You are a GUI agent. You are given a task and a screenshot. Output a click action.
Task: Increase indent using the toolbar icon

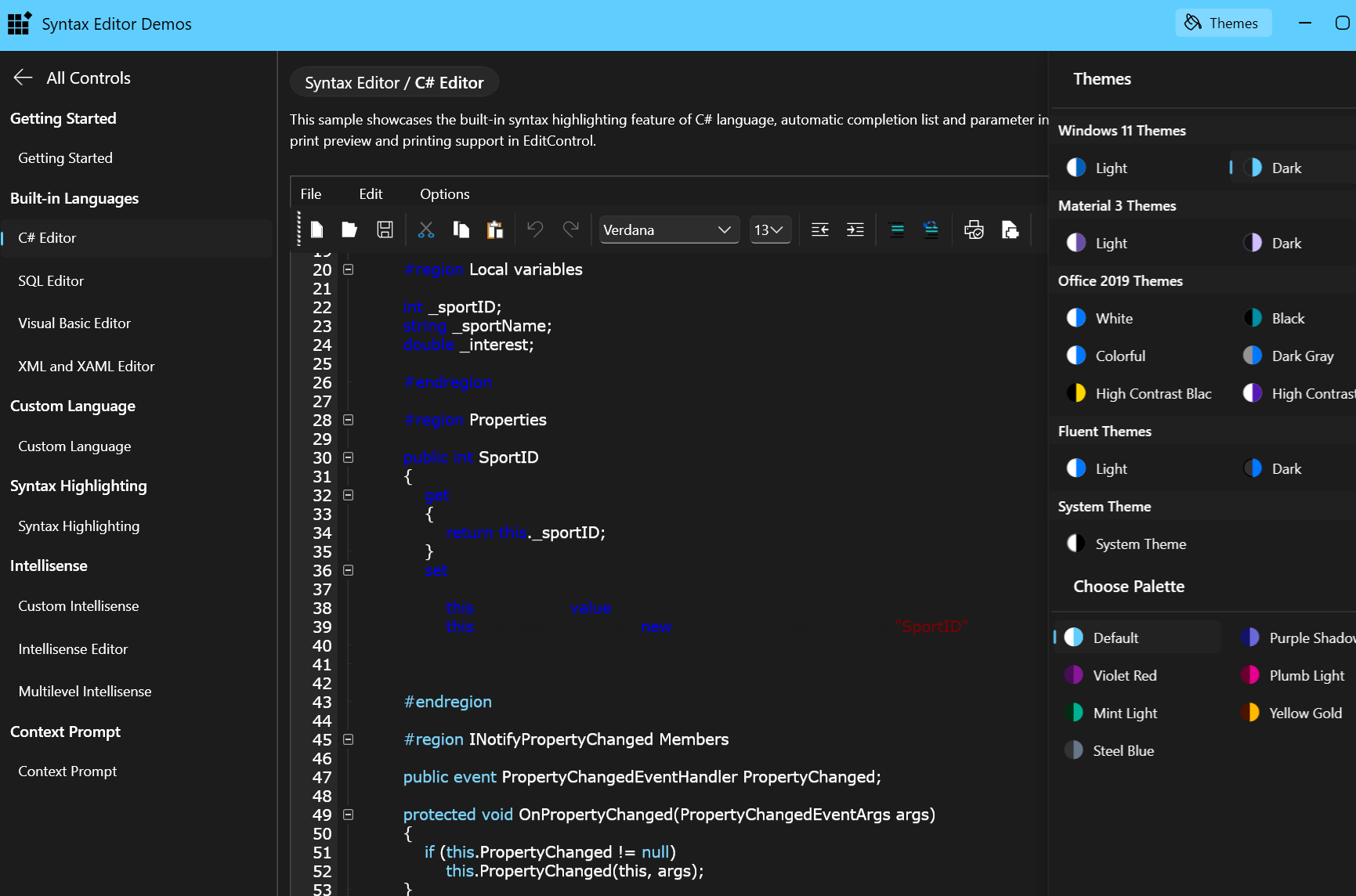pyautogui.click(x=855, y=229)
